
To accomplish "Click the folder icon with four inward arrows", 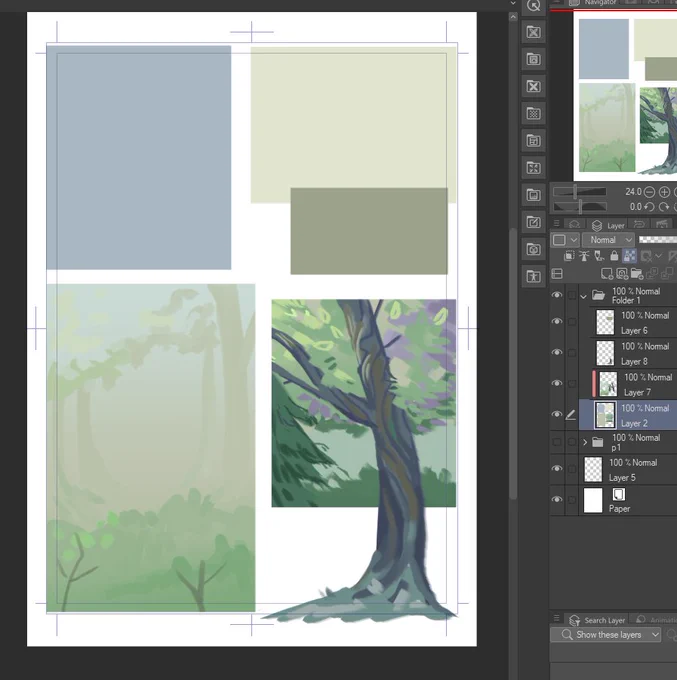I will click(533, 168).
